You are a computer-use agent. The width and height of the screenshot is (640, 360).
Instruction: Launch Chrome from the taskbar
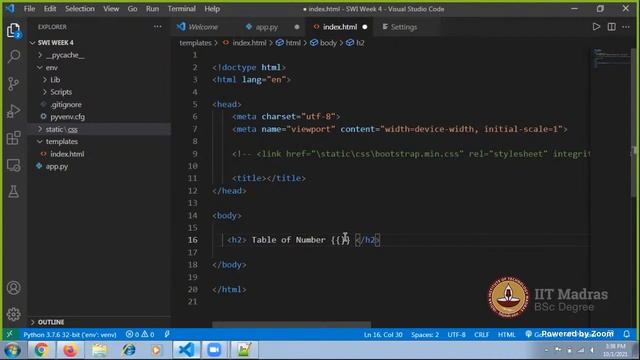(41, 350)
